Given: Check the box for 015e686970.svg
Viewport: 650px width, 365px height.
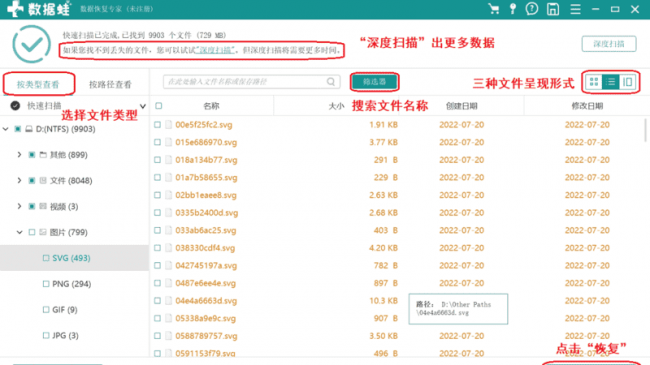Looking at the screenshot, I should coord(157,142).
